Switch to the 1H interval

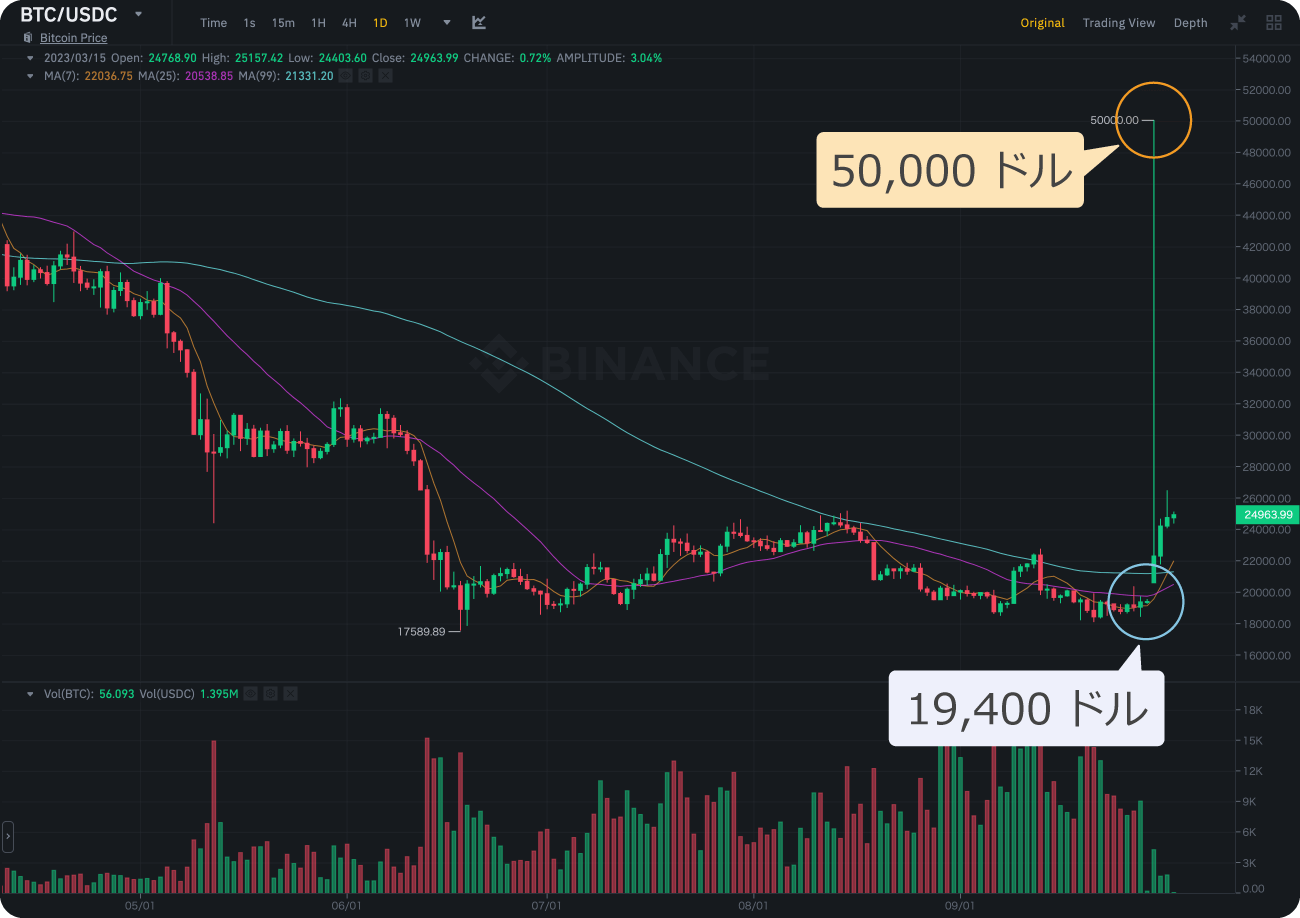pyautogui.click(x=318, y=22)
